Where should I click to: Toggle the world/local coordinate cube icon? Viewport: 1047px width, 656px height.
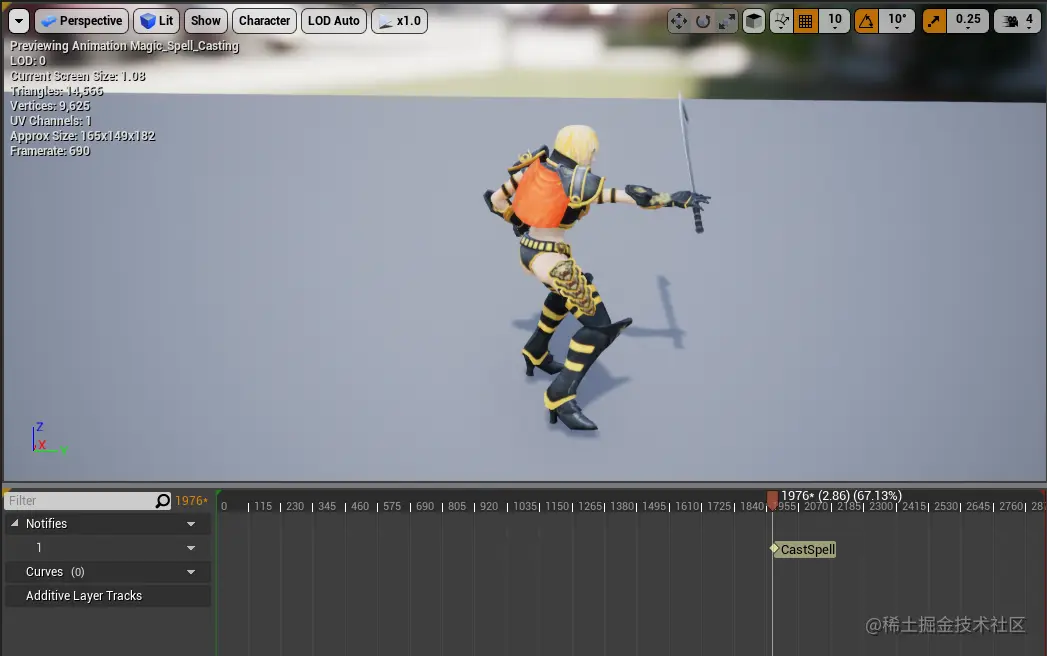point(754,21)
